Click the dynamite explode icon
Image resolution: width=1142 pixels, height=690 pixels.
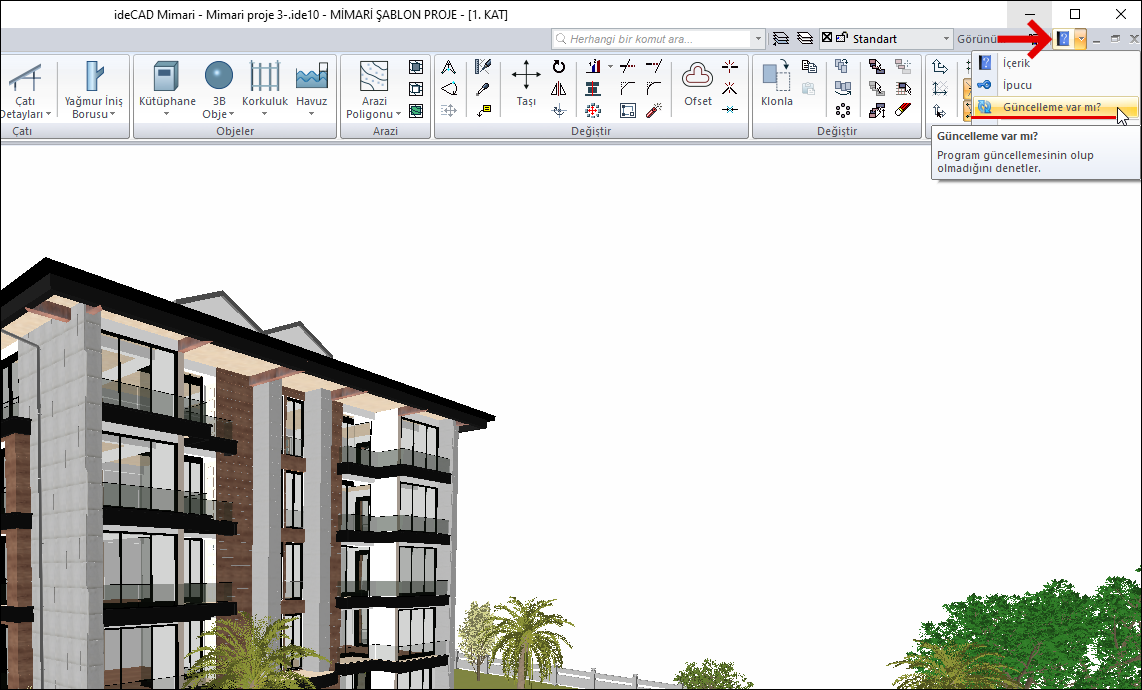coord(654,111)
